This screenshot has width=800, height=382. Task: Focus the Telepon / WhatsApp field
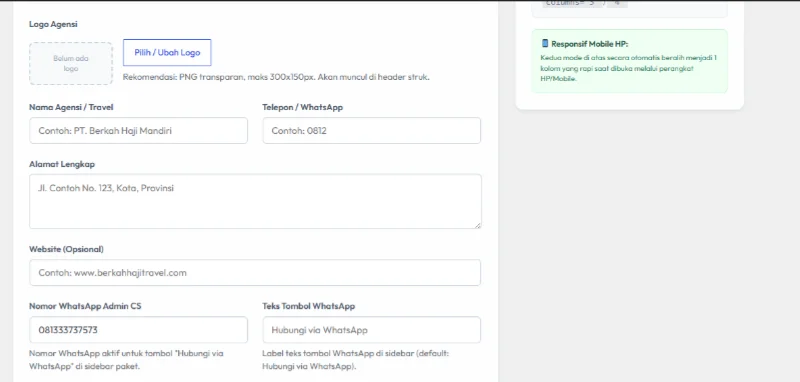pos(371,131)
